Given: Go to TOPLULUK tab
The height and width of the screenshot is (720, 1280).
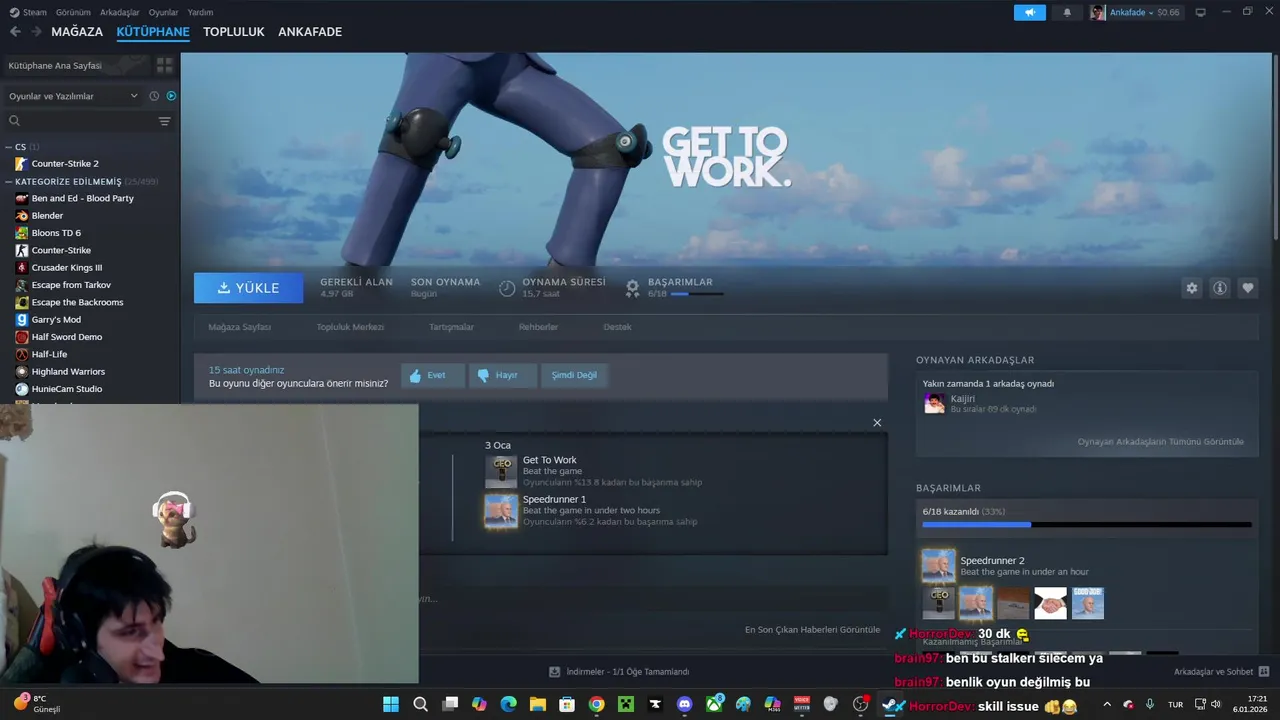Looking at the screenshot, I should tap(233, 32).
